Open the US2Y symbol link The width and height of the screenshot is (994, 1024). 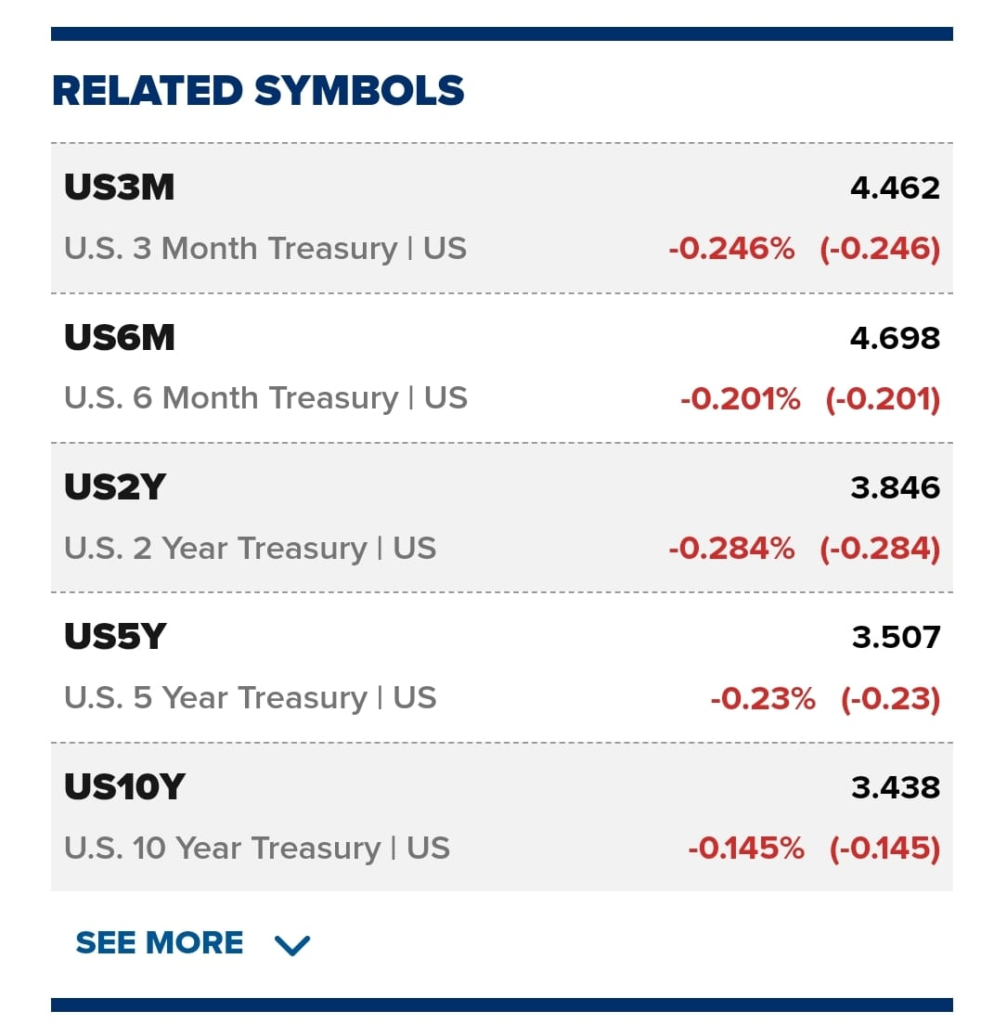(x=115, y=487)
